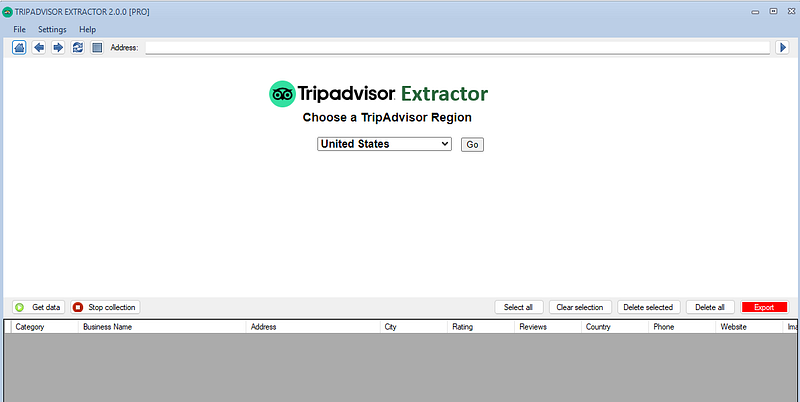Click the Select all button
Image resolution: width=800 pixels, height=402 pixels.
point(518,307)
